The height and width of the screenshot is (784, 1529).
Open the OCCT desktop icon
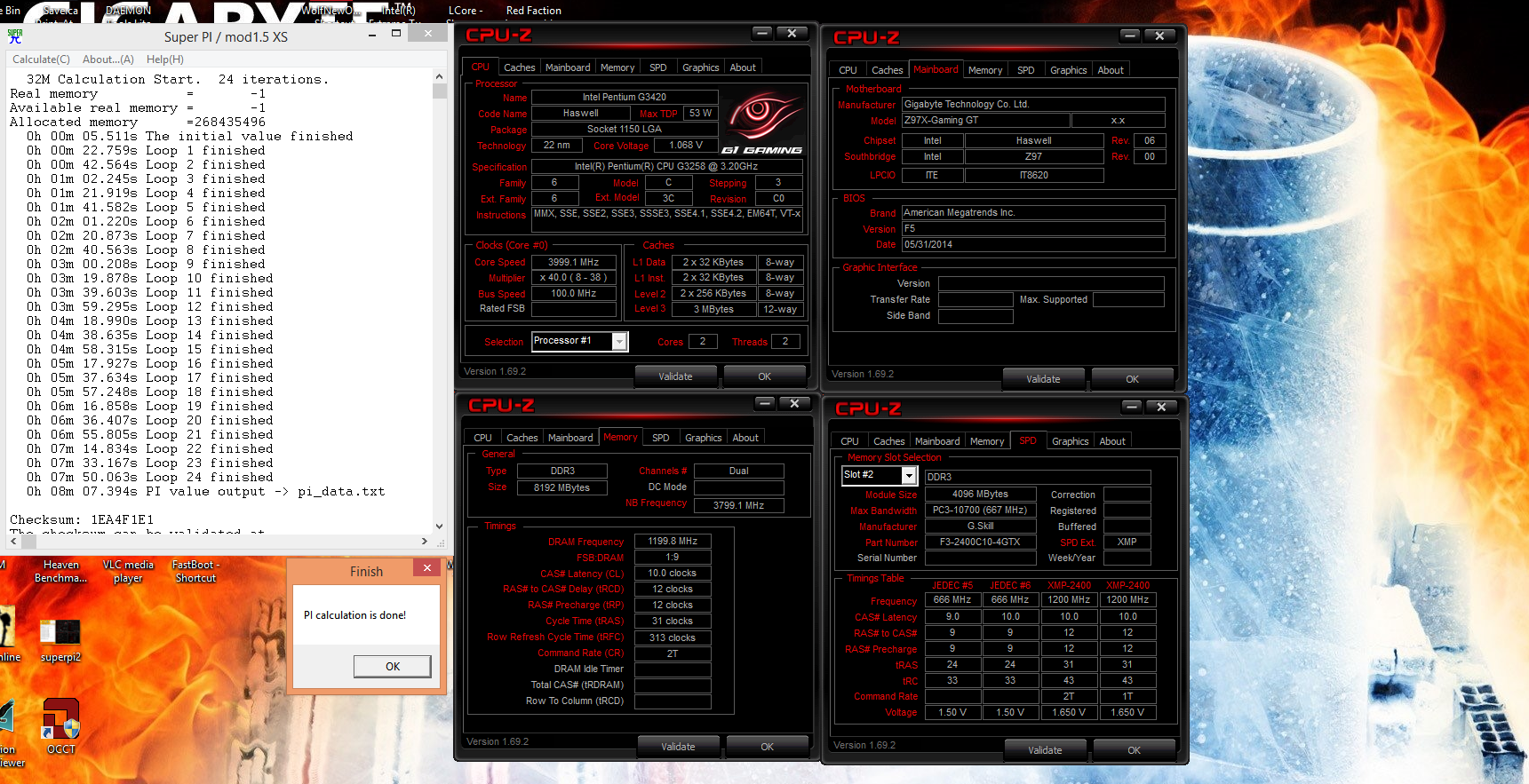tap(61, 726)
